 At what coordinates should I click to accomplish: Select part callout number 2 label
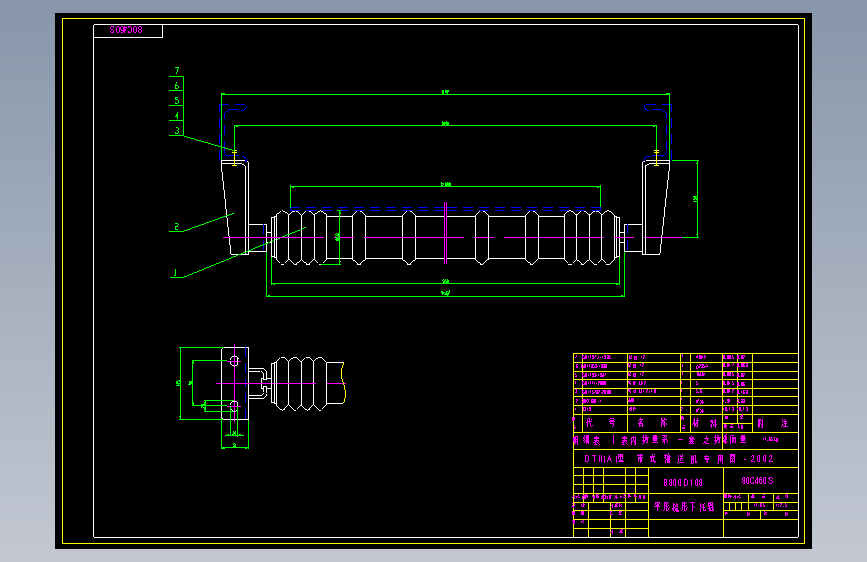177,227
